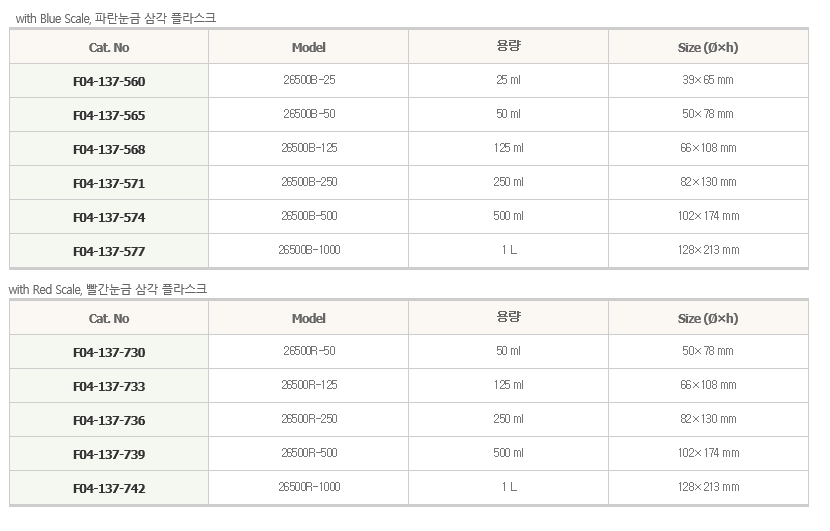
Task: Click Size (Ø×h) header in Red Scale table
Action: pyautogui.click(x=708, y=319)
